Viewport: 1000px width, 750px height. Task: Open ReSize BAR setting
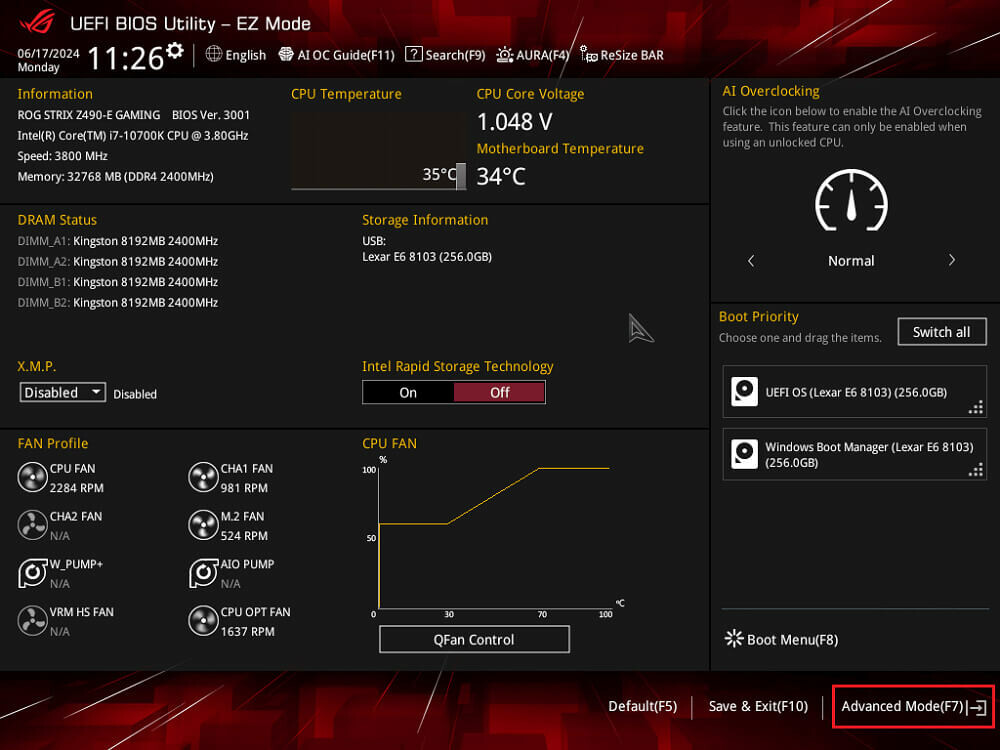[x=622, y=55]
